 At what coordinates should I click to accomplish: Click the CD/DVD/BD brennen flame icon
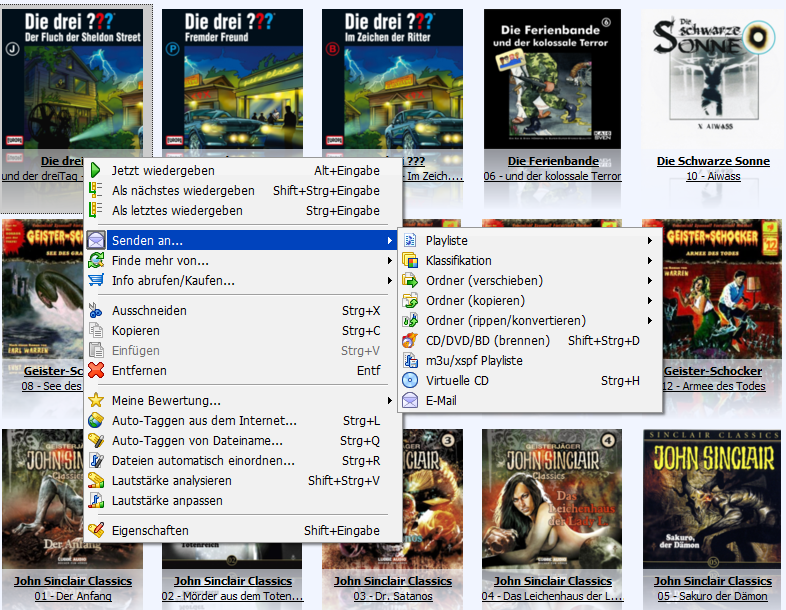point(410,340)
